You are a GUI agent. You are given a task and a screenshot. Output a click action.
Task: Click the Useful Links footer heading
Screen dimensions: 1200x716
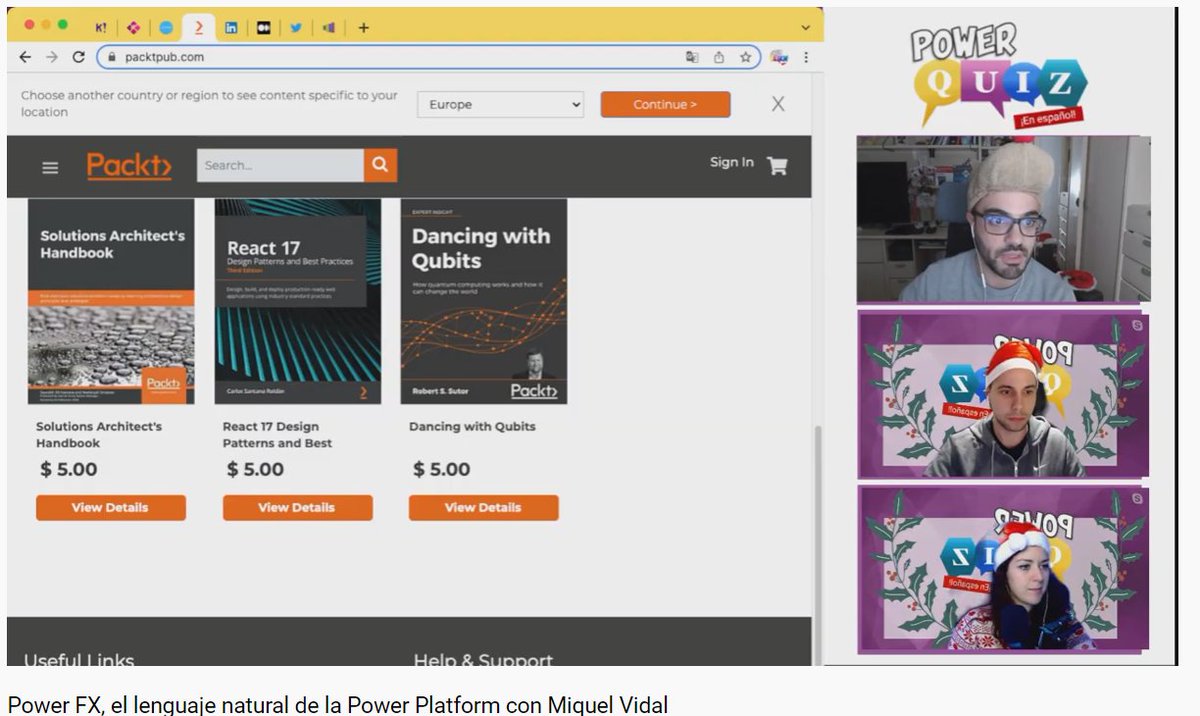click(79, 660)
